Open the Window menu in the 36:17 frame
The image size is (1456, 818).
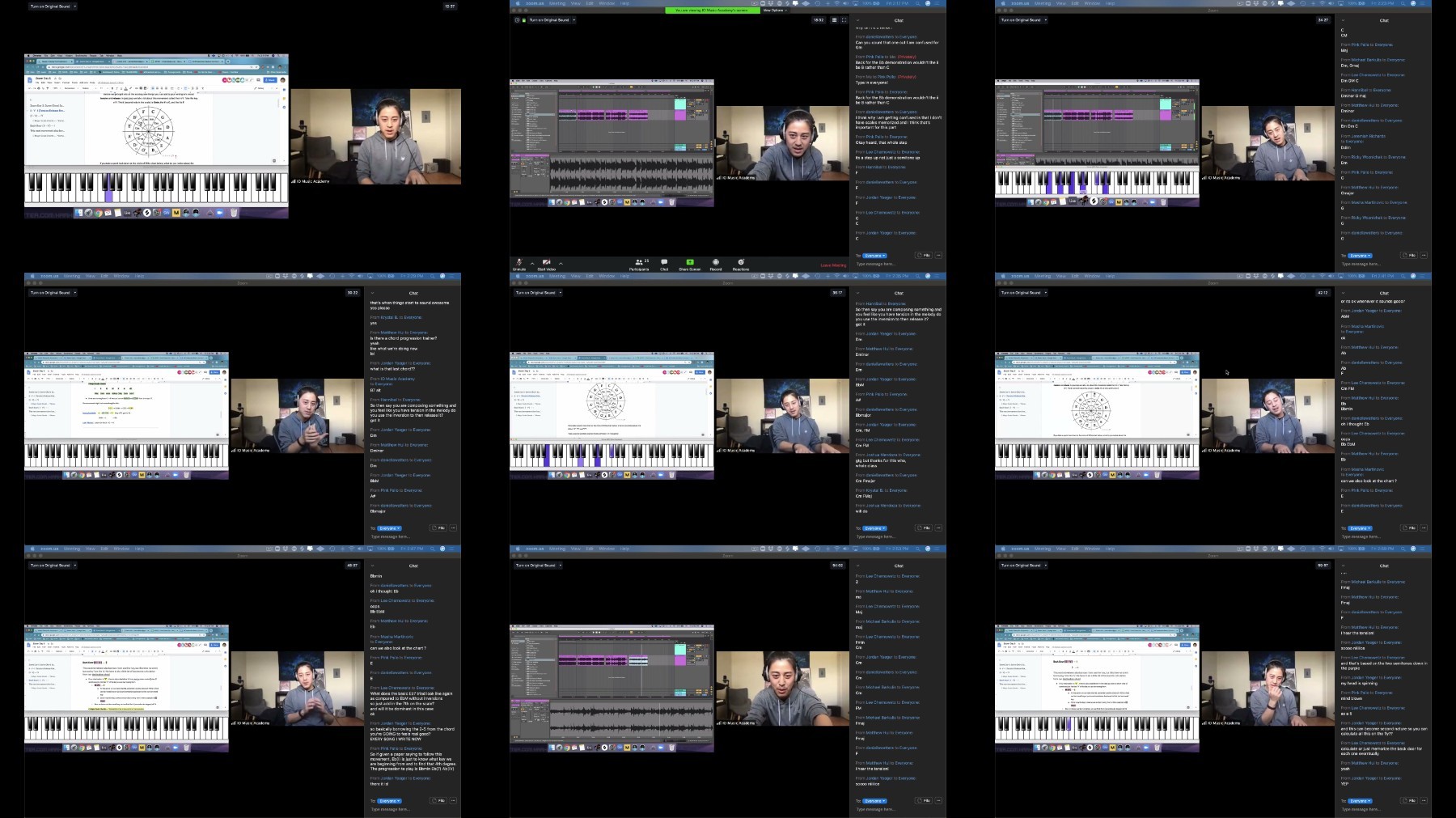[607, 276]
